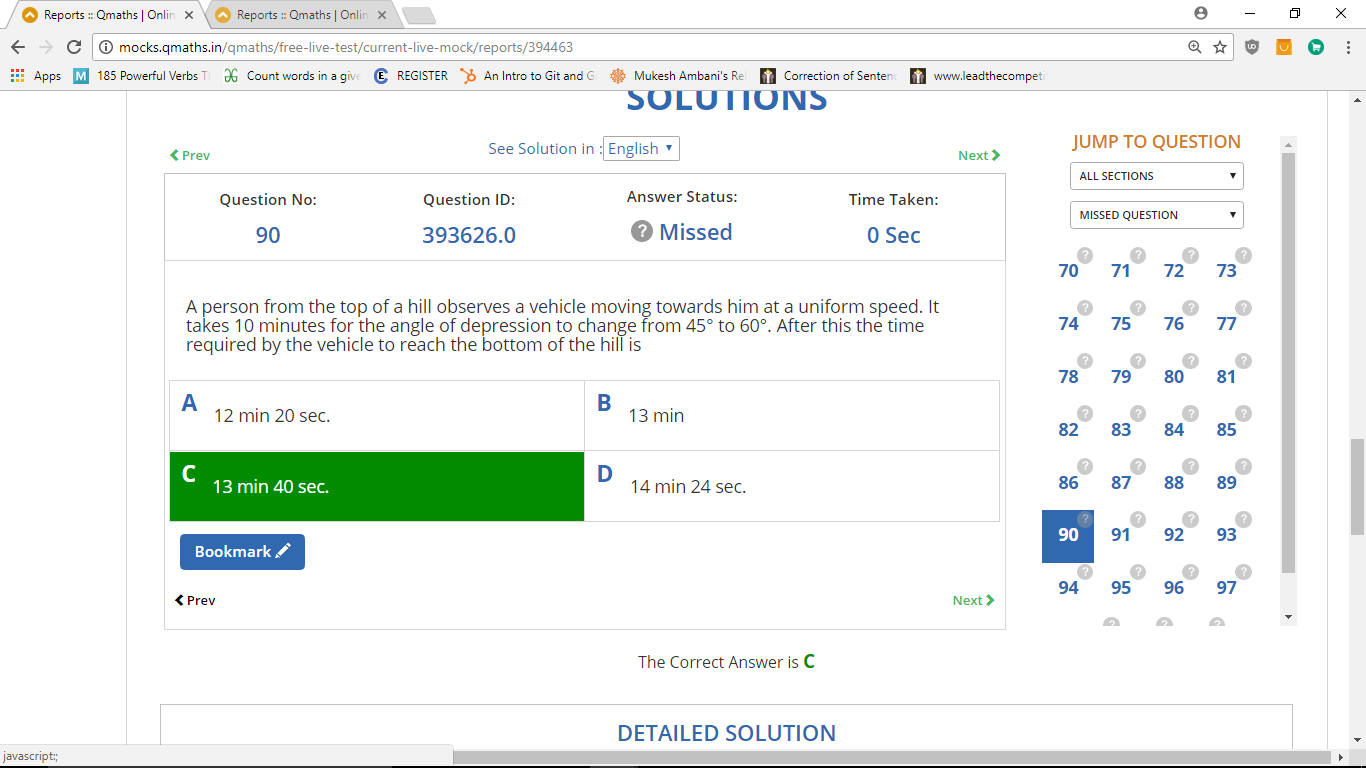The image size is (1366, 768).
Task: Switch to the second Reports Qmaths tab
Action: [300, 15]
